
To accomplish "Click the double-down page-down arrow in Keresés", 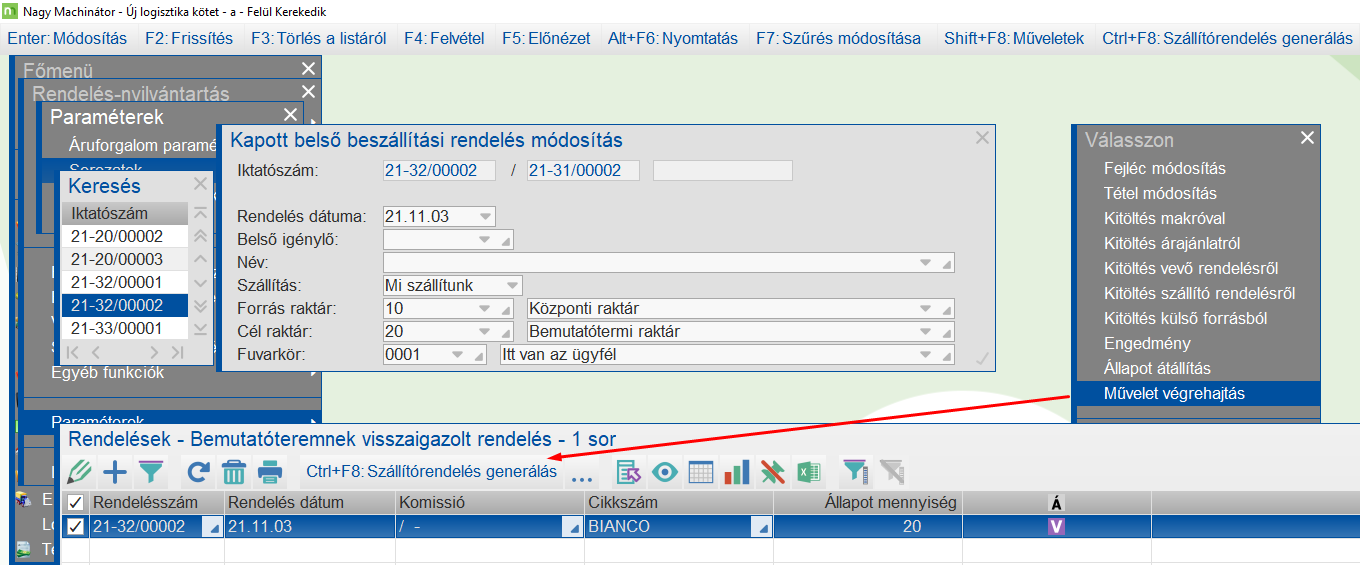I will [x=200, y=305].
